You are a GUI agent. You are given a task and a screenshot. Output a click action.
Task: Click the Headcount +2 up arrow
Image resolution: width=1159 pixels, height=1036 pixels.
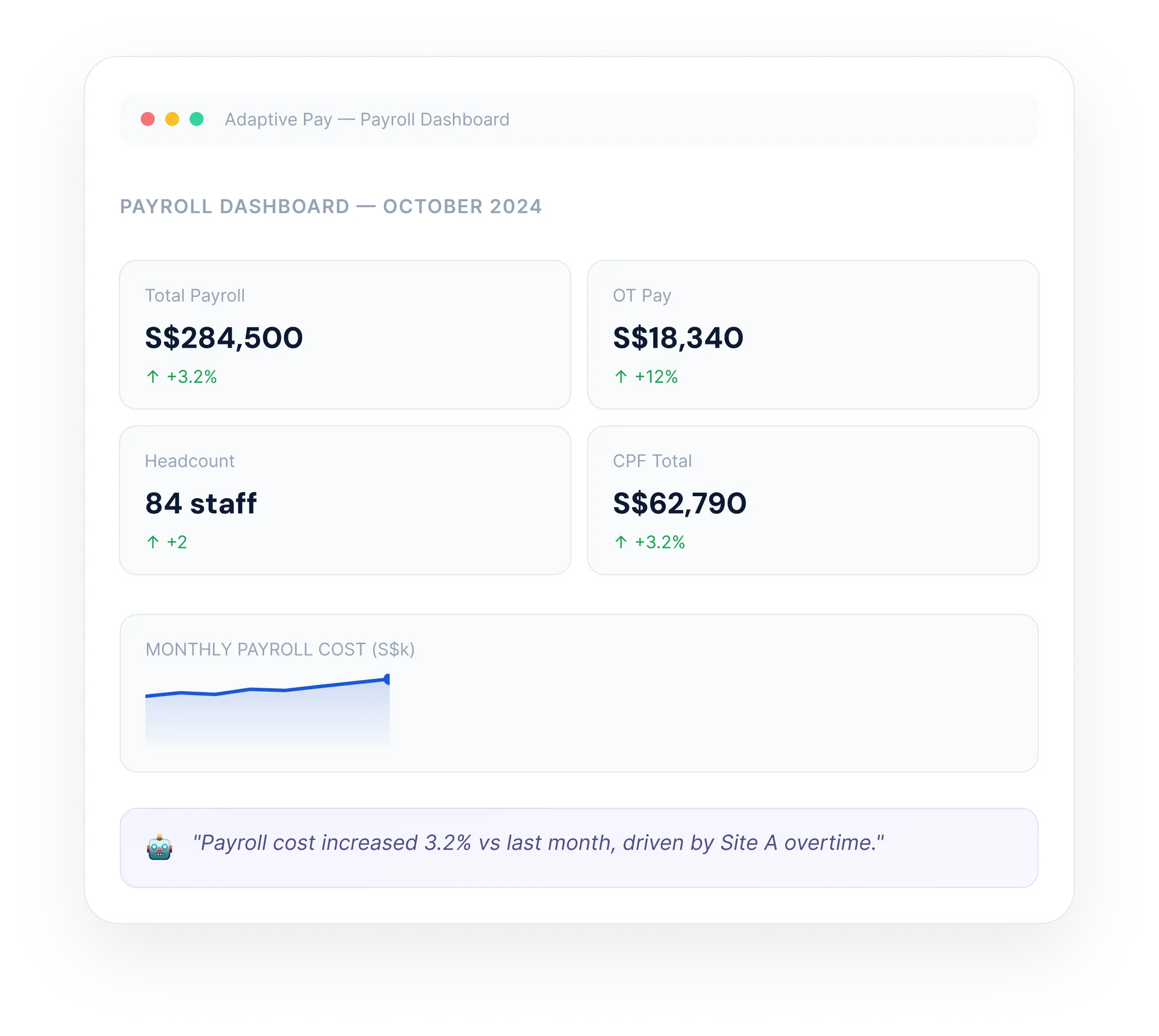click(152, 542)
